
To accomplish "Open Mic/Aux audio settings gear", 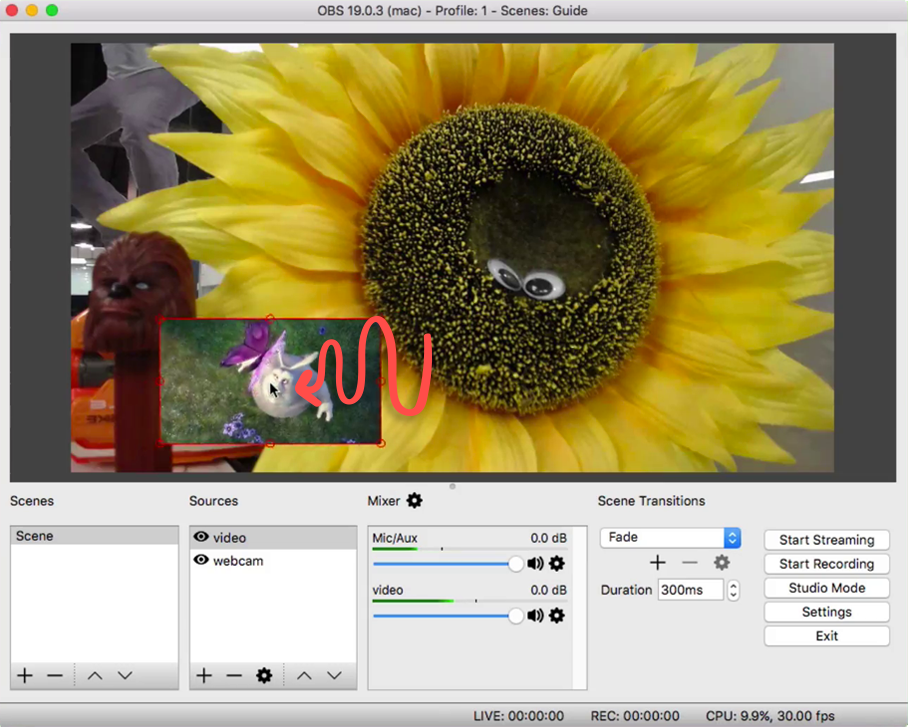I will pos(556,564).
